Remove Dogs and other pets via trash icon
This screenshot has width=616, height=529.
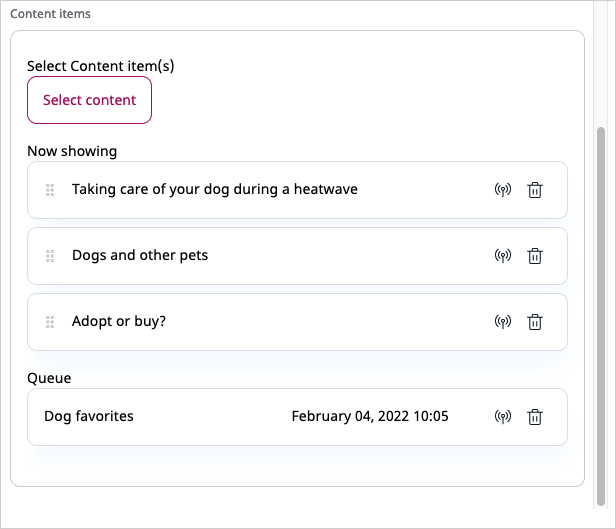[535, 256]
